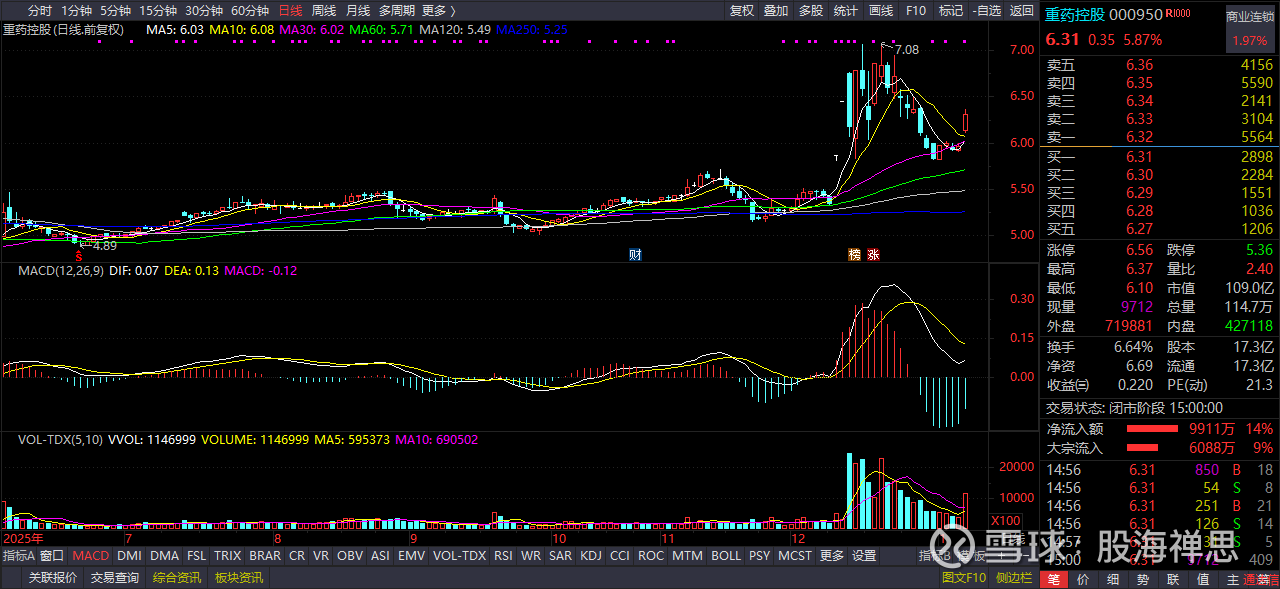
Task: Toggle the 侧边栏 sidebar display
Action: point(1014,578)
